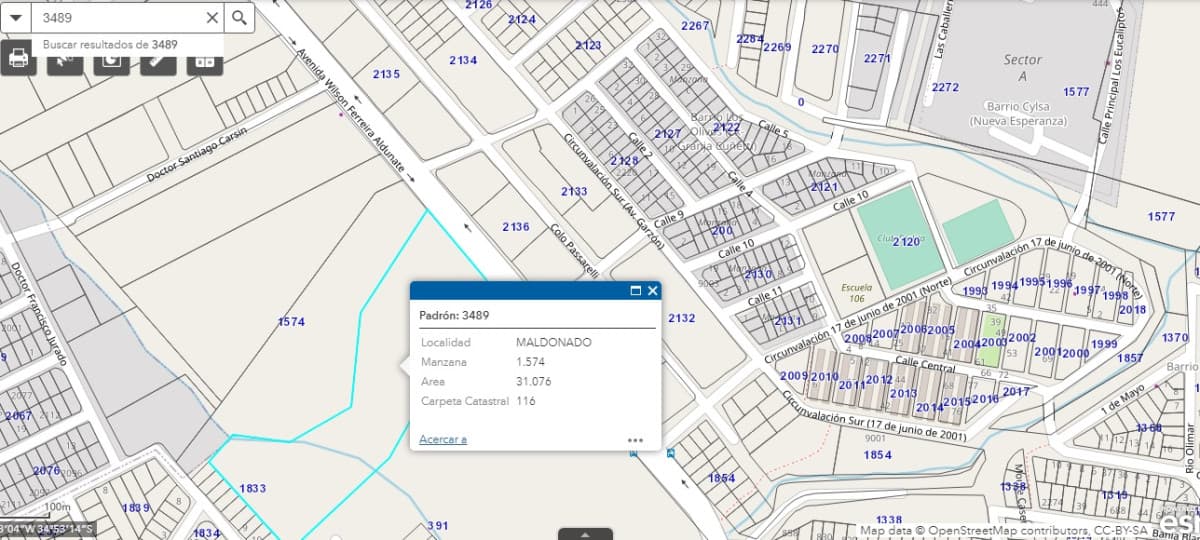Click block label 2123
1200x540 pixels.
coord(588,46)
